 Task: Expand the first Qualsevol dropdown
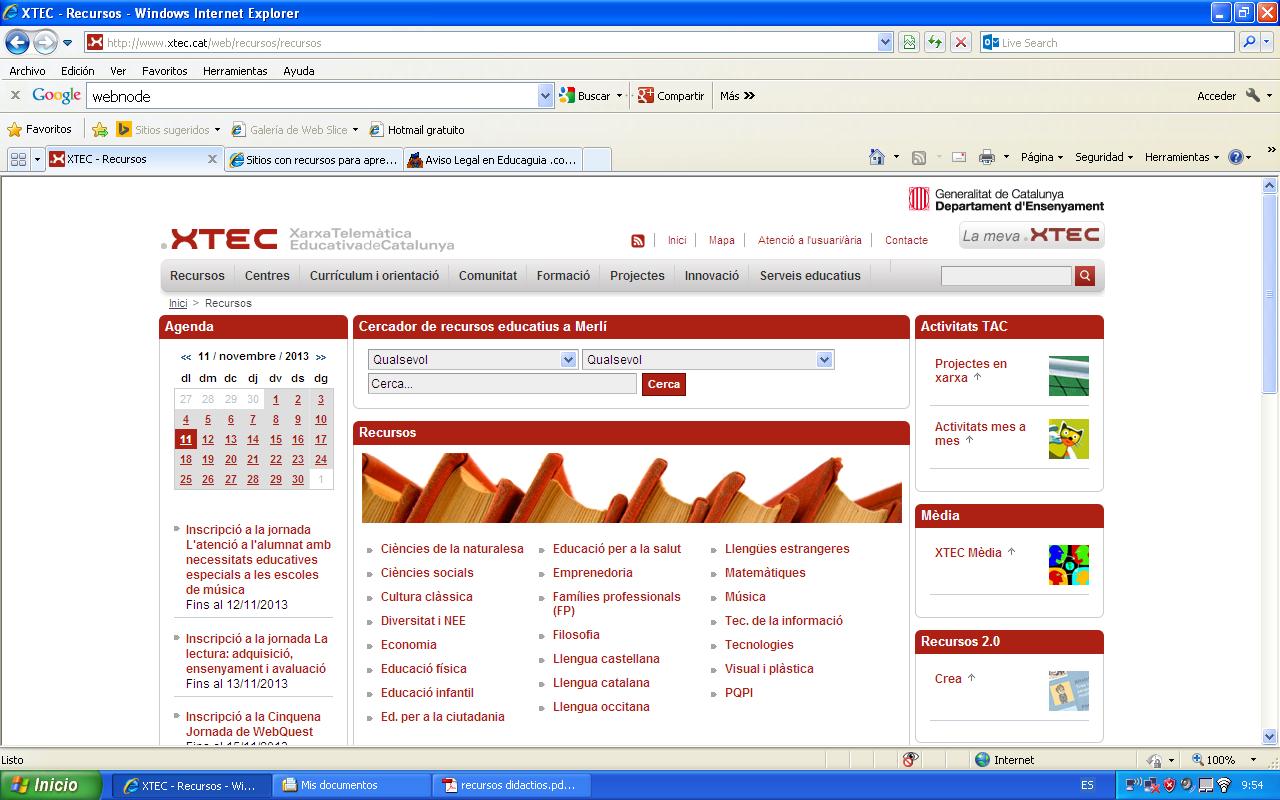point(568,360)
